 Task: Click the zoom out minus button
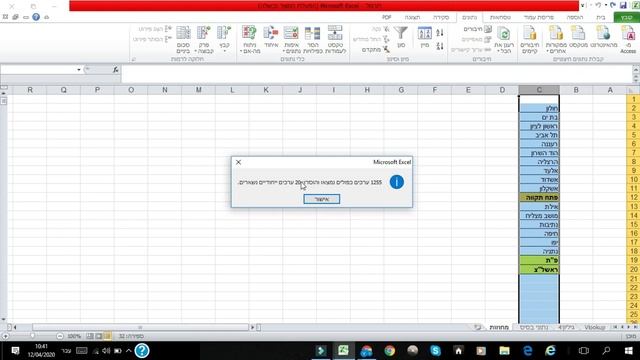pyautogui.click(x=60, y=336)
